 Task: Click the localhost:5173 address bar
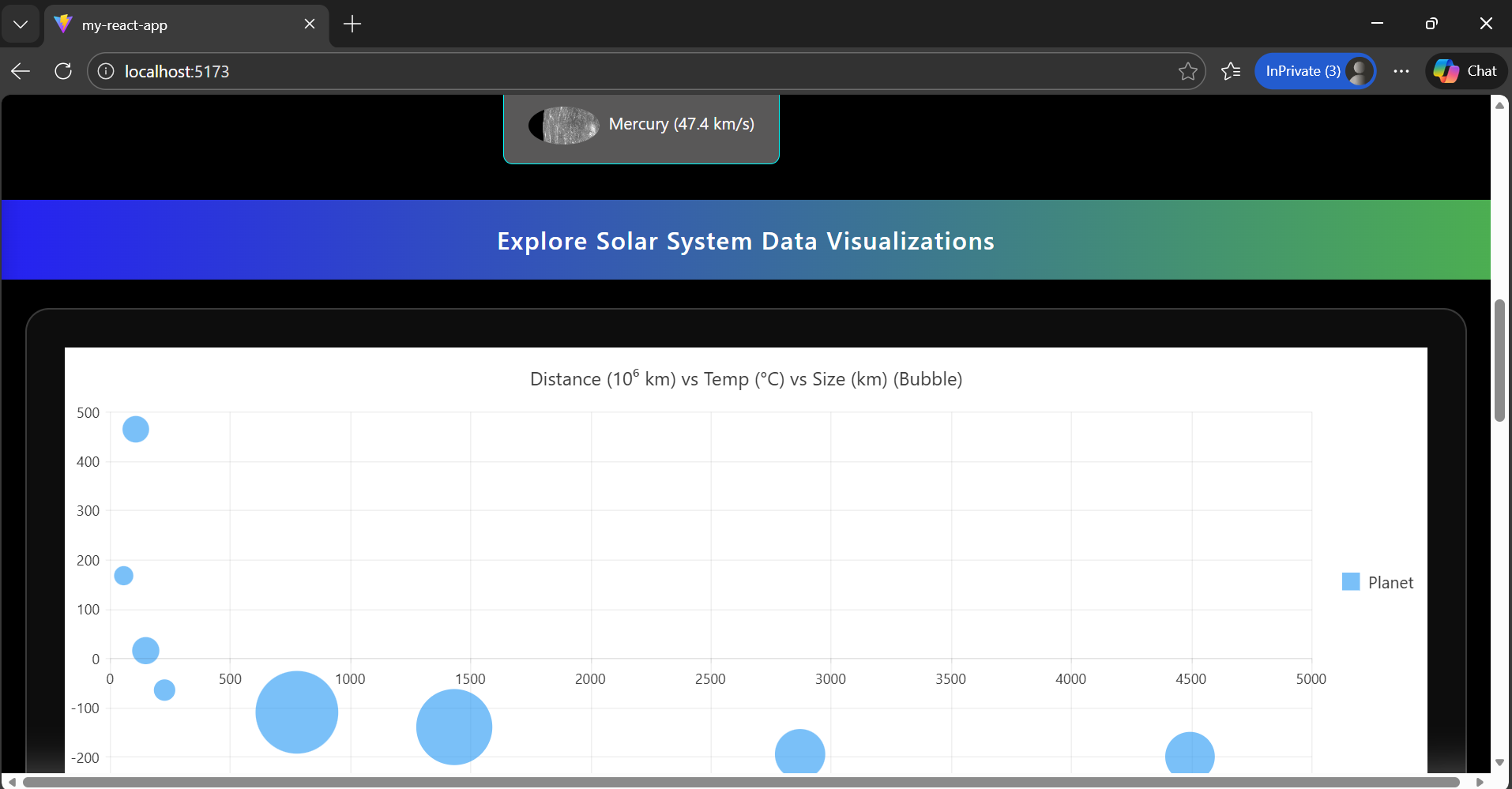[x=646, y=71]
